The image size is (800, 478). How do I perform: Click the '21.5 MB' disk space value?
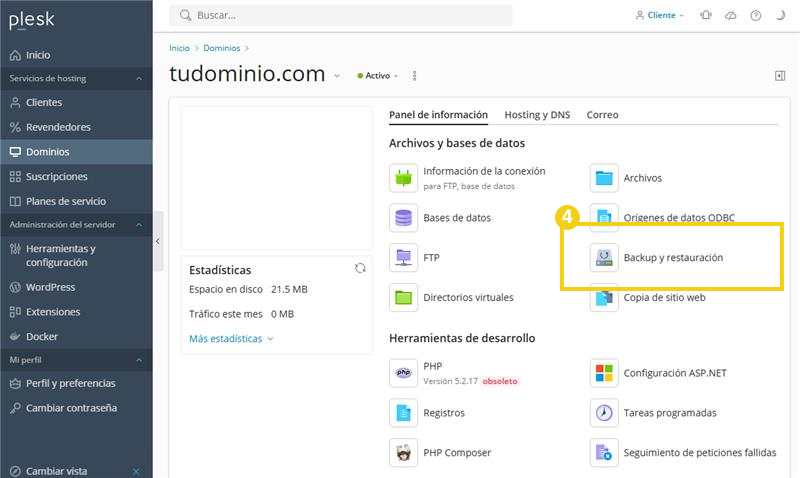tap(289, 289)
